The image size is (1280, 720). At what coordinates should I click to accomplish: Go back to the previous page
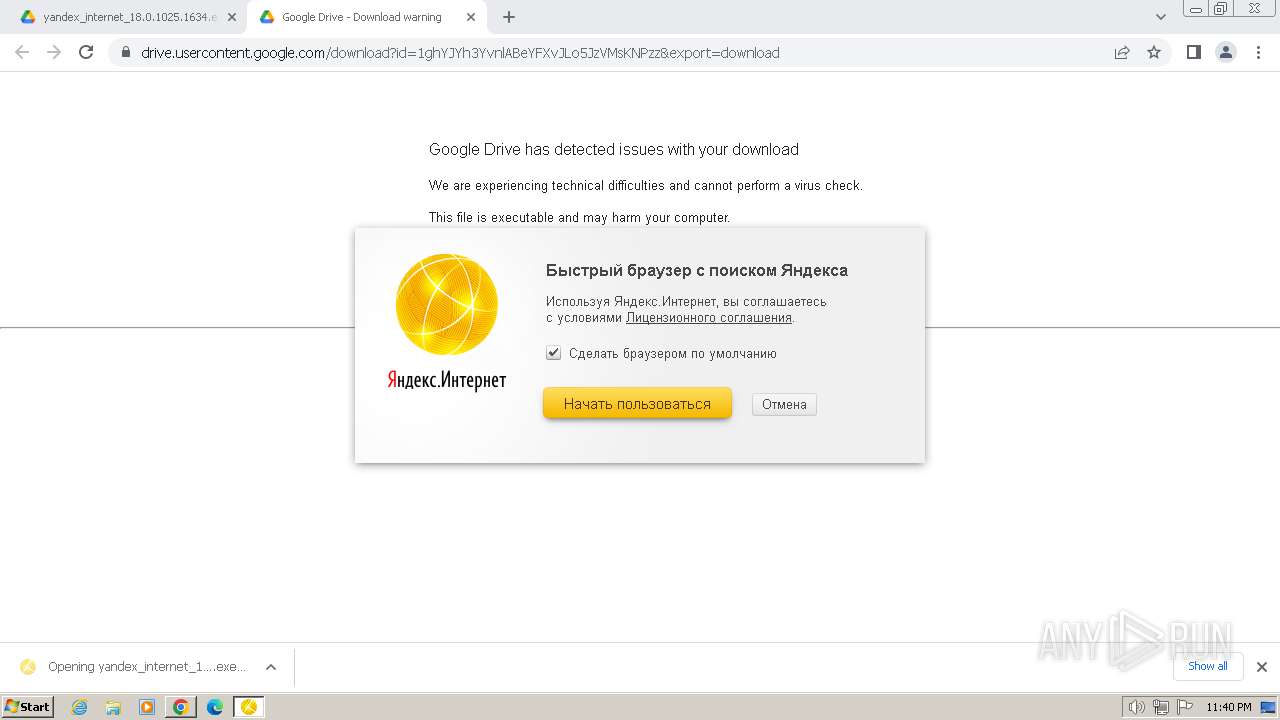tap(22, 53)
